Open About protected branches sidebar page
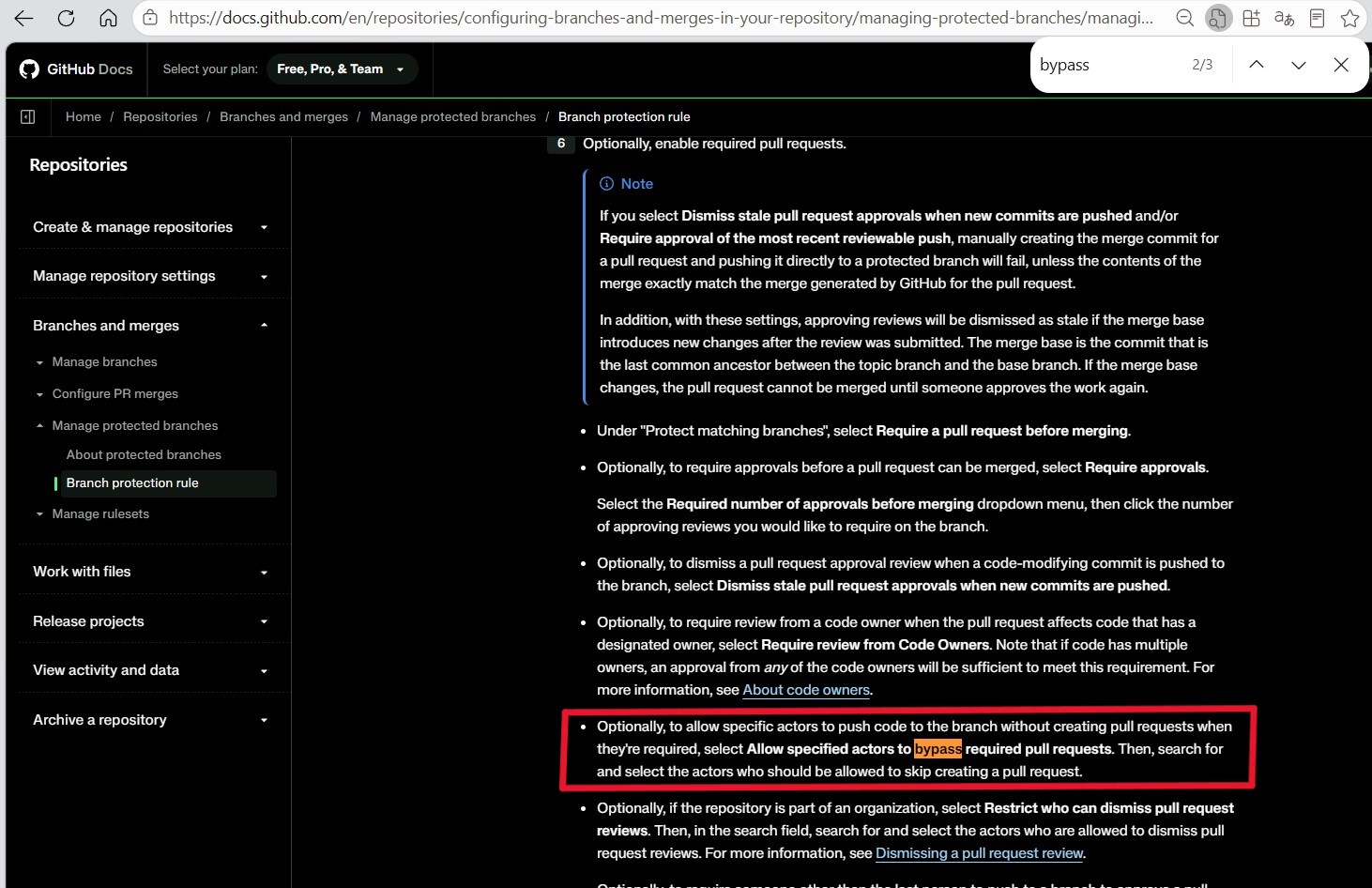The height and width of the screenshot is (888, 1372). pyautogui.click(x=144, y=454)
